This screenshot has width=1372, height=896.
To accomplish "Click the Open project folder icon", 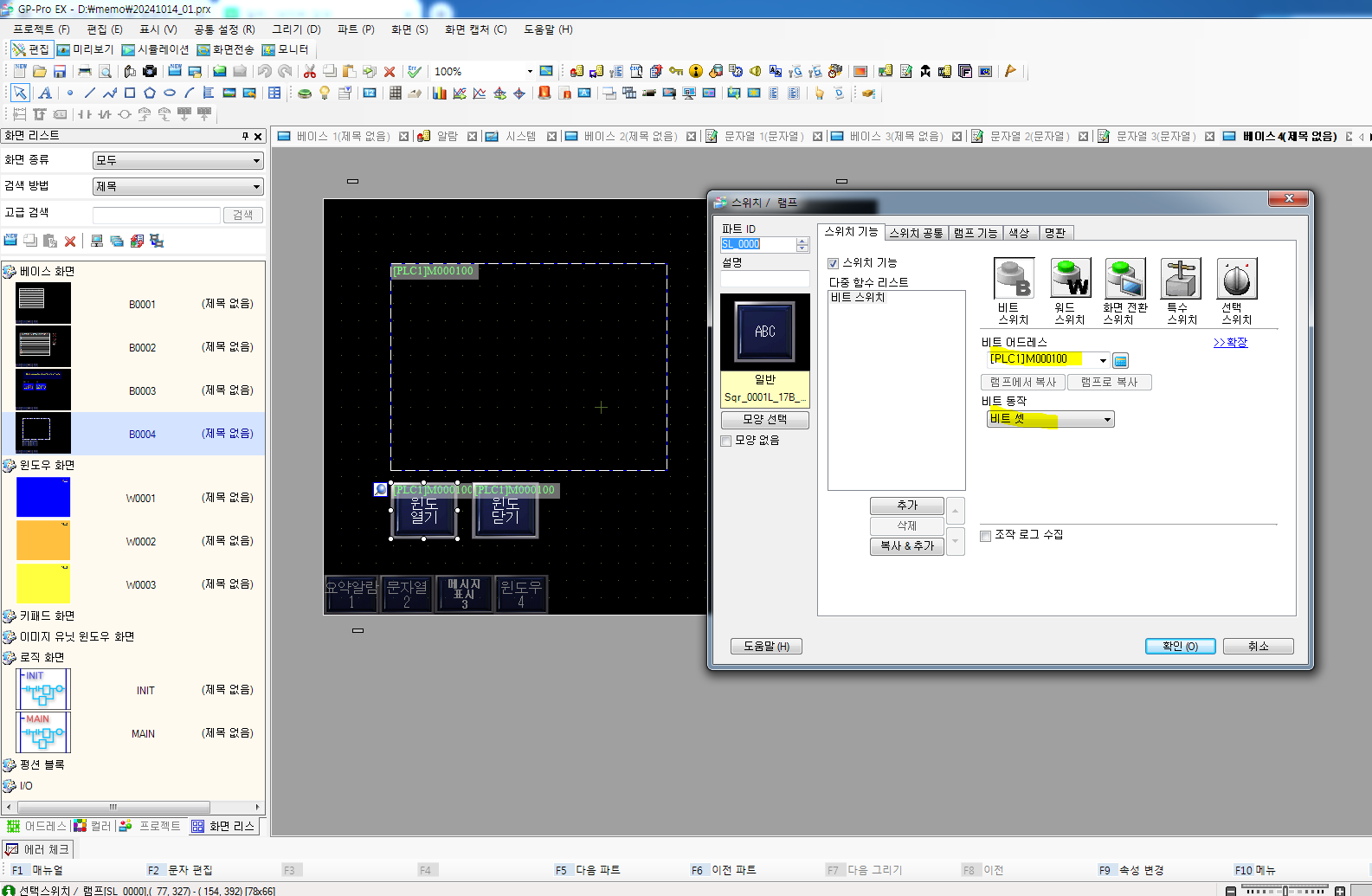I will (x=40, y=71).
